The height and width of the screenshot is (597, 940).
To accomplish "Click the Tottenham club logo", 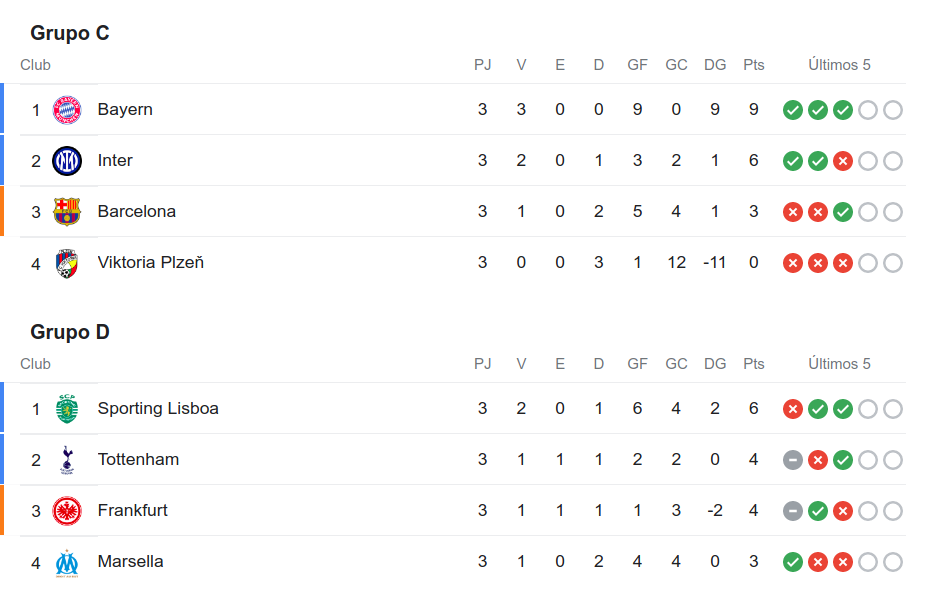I will 67,460.
